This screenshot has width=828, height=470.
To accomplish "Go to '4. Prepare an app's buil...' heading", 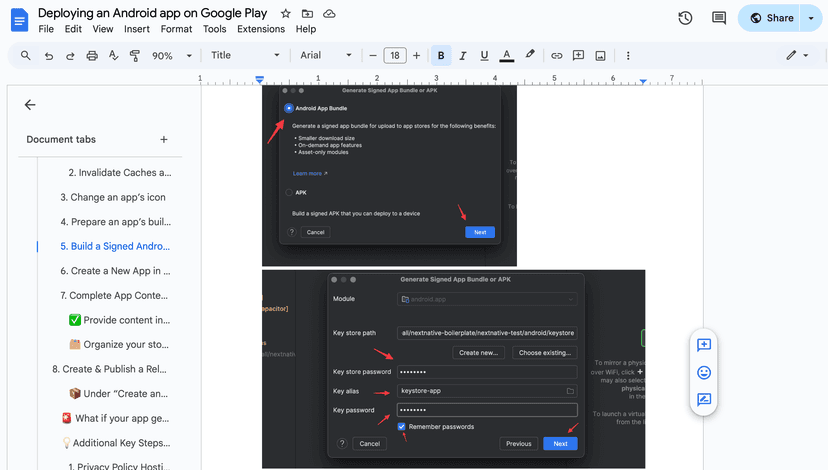I will point(116,222).
